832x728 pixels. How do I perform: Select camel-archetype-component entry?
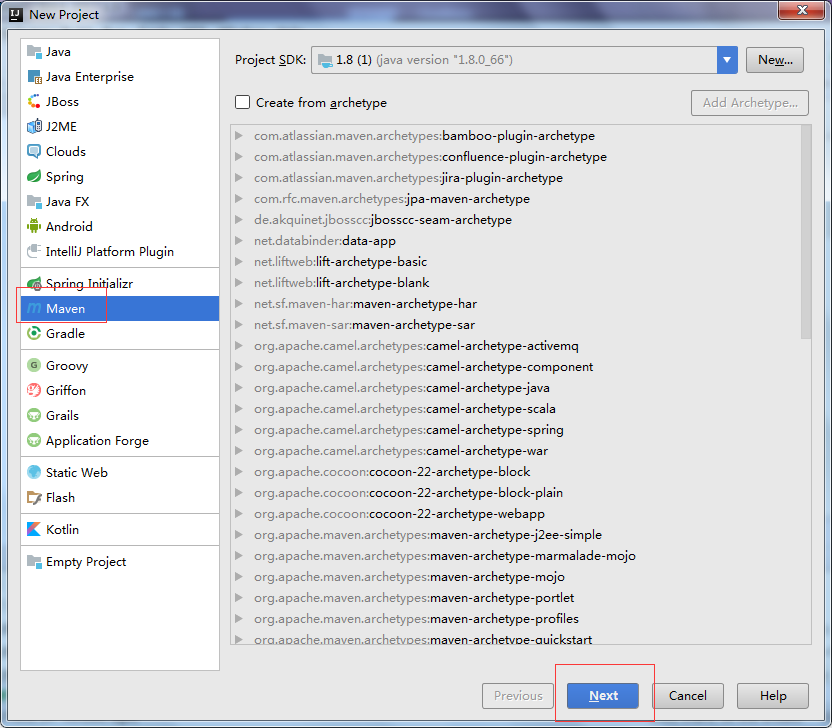(x=423, y=367)
